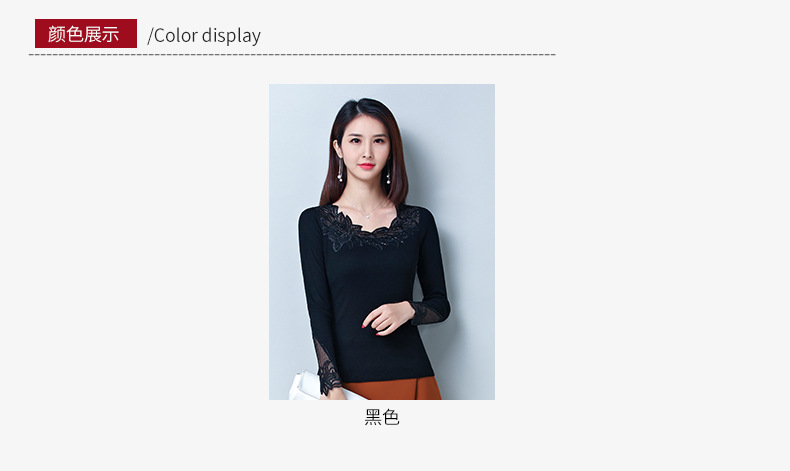The image size is (790, 471).
Task: Click the floral lace neckline detail
Action: [x=369, y=228]
